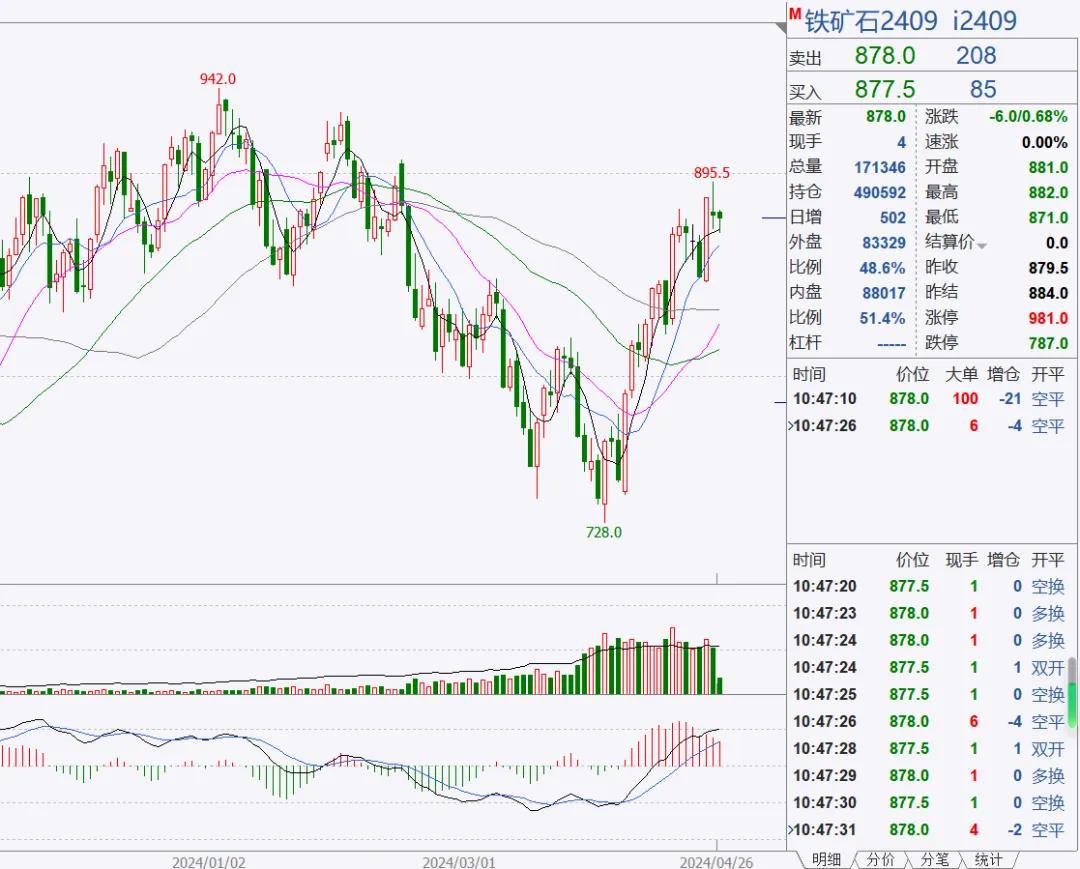Click the 日增 value 502
Screen dimensions: 1080x869
click(x=893, y=218)
